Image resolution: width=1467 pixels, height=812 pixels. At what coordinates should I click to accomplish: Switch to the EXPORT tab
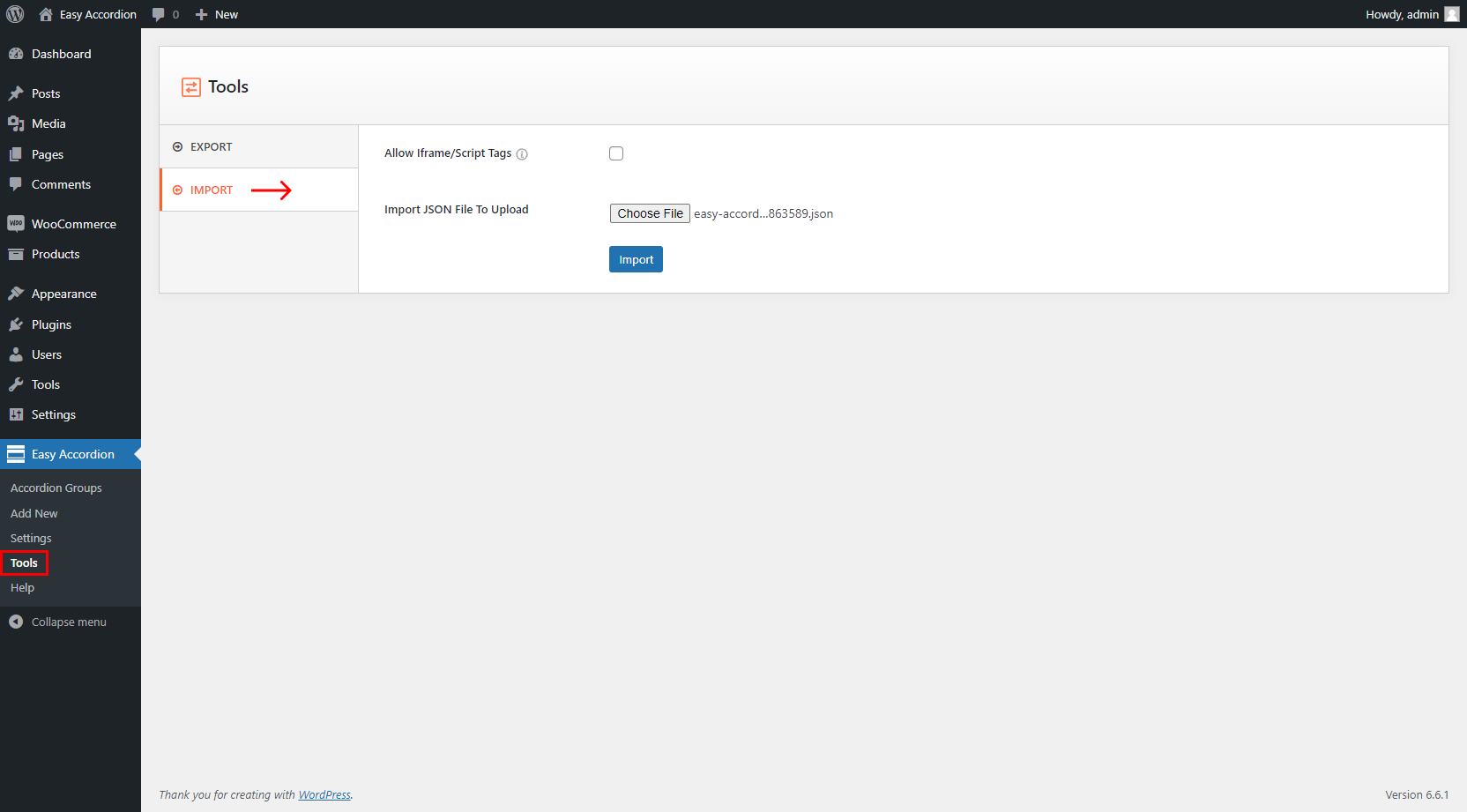tap(210, 146)
